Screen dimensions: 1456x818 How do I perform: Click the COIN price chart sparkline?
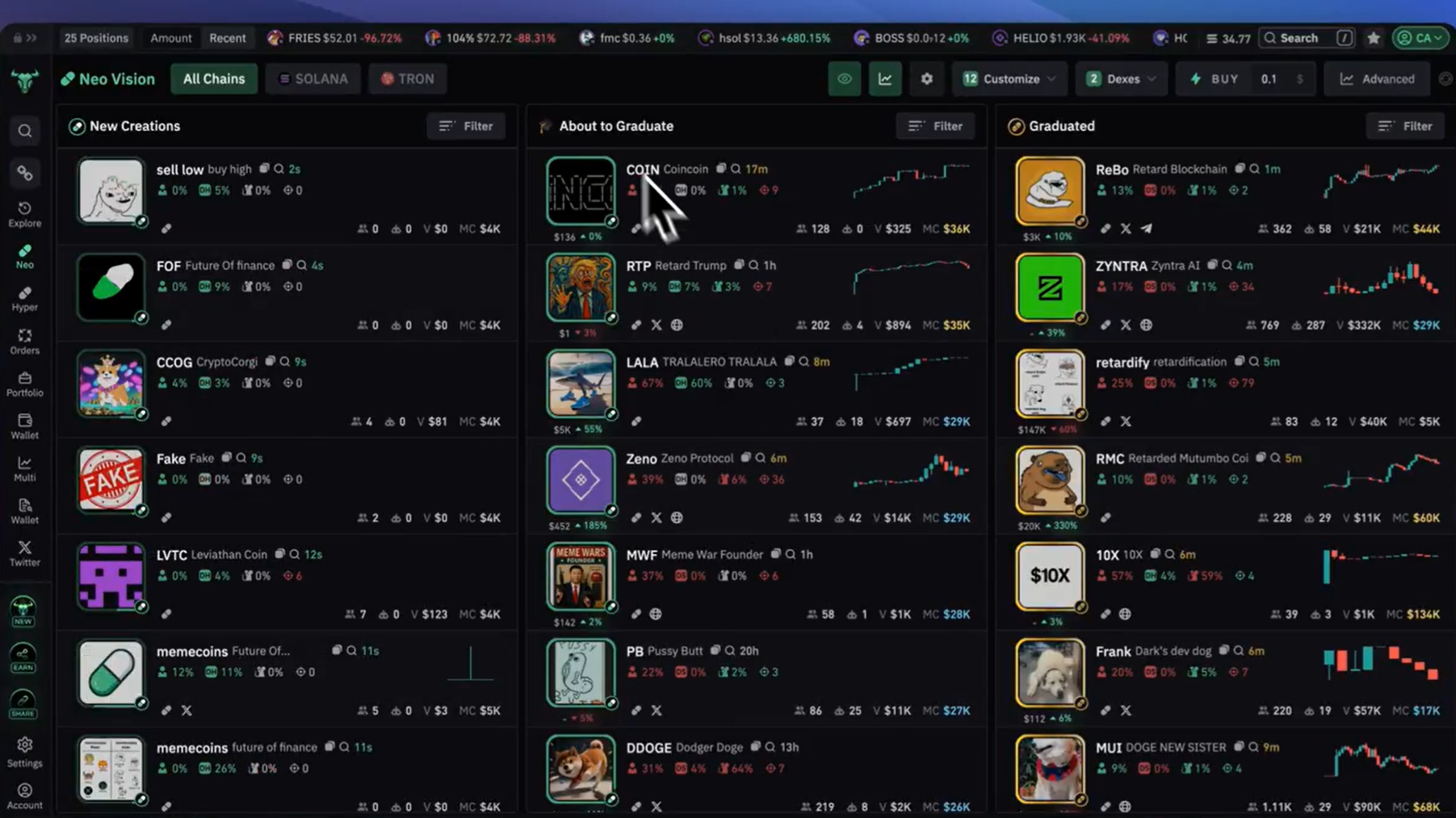(911, 180)
